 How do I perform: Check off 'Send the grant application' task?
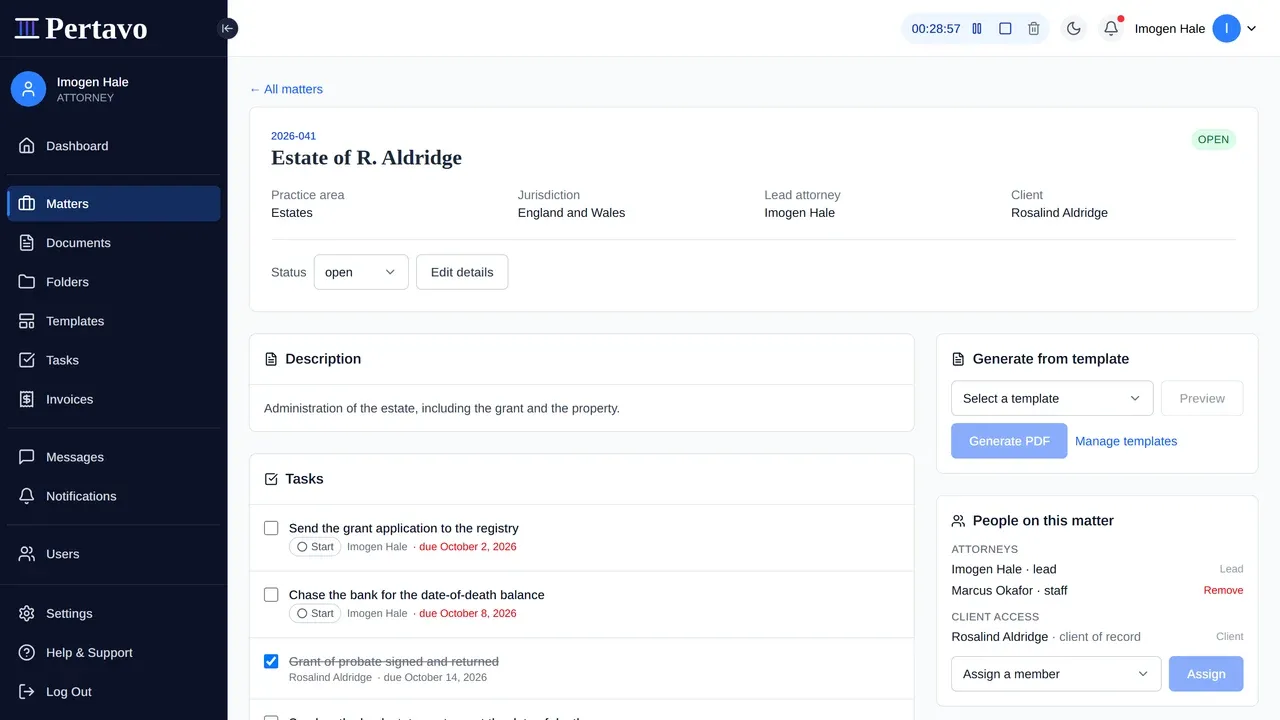(x=271, y=528)
